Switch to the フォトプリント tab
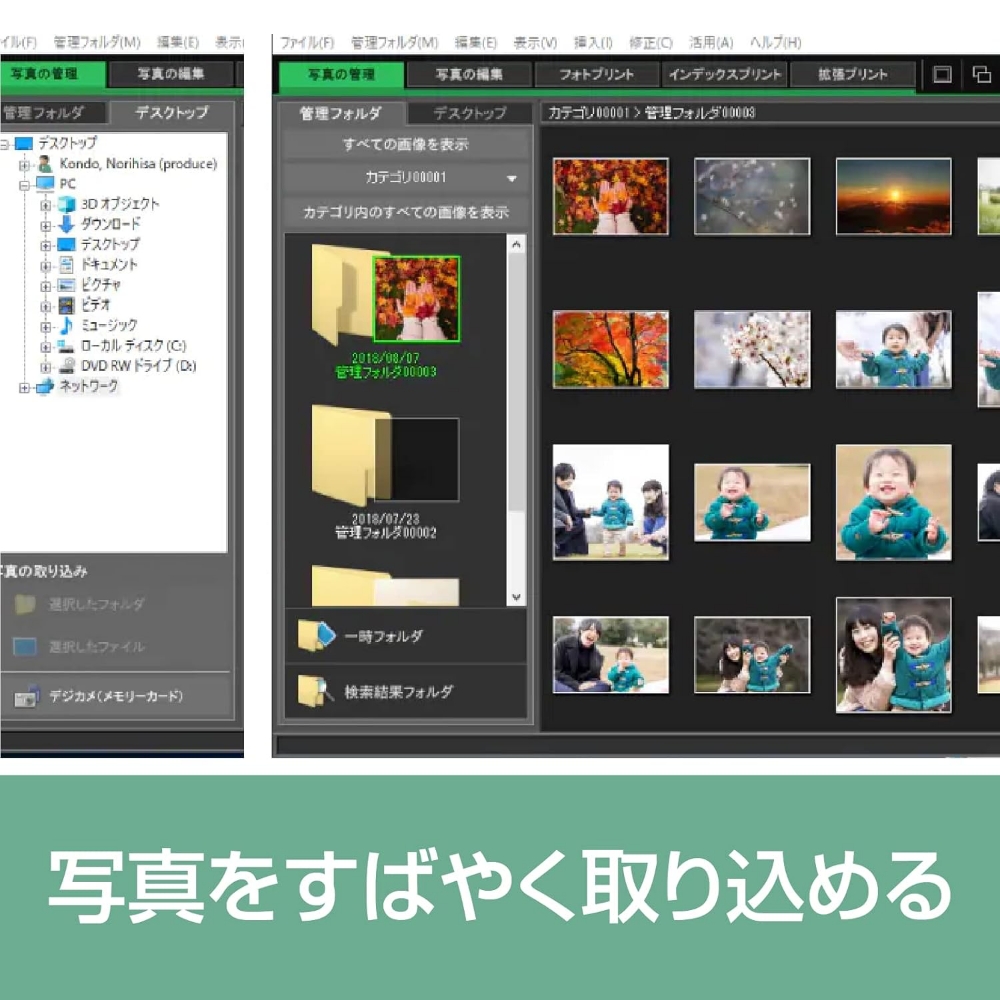This screenshot has height=1000, width=1000. click(x=596, y=75)
